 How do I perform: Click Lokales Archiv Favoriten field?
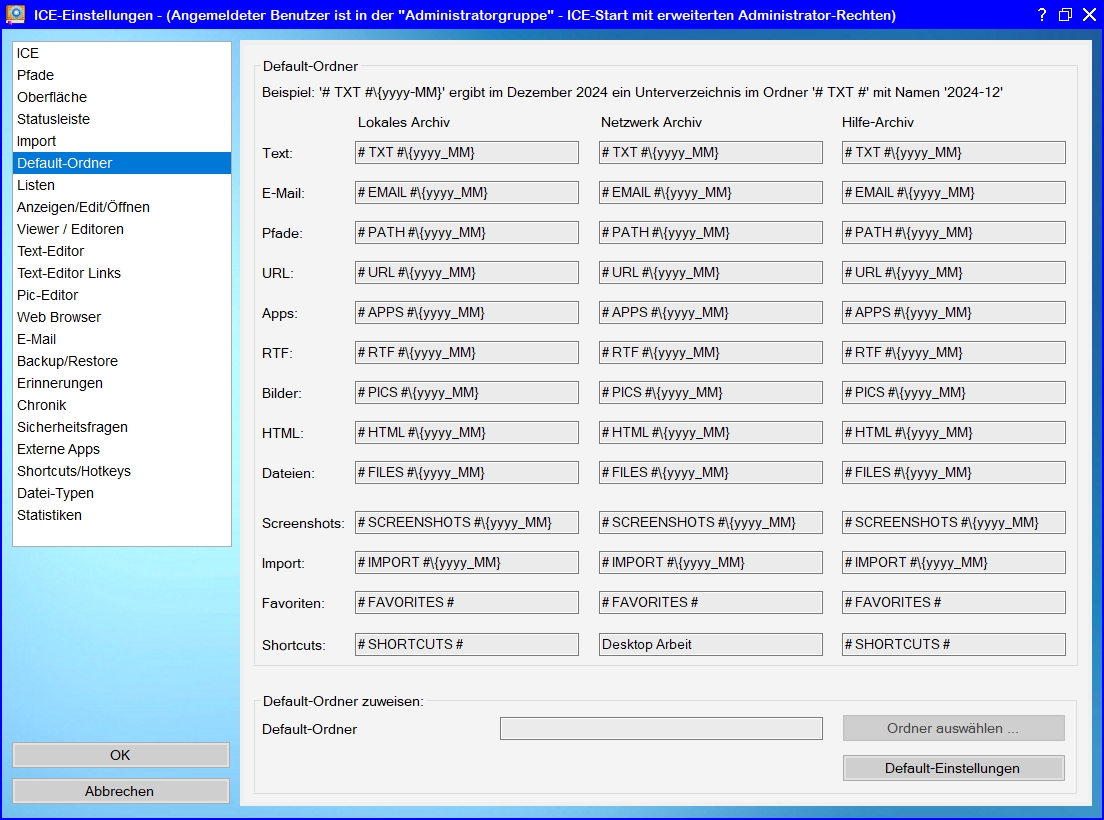click(x=467, y=603)
